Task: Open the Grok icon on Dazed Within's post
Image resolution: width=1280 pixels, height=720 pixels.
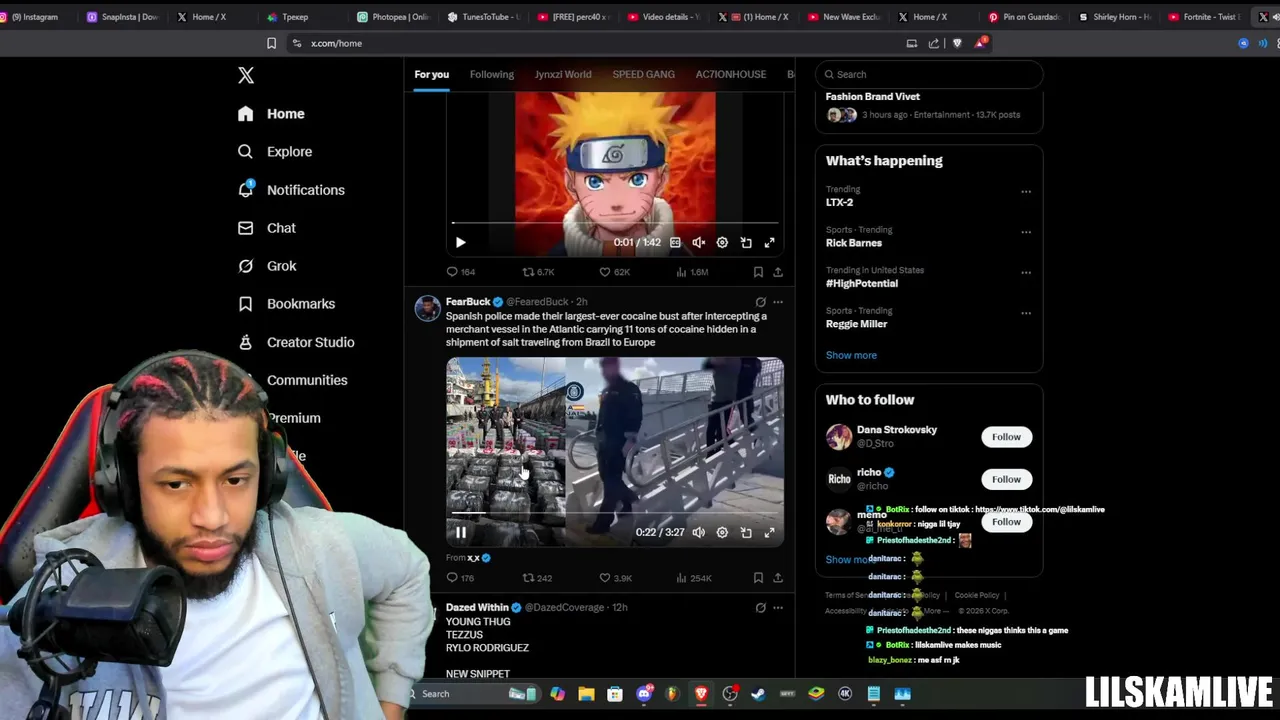Action: coord(760,607)
